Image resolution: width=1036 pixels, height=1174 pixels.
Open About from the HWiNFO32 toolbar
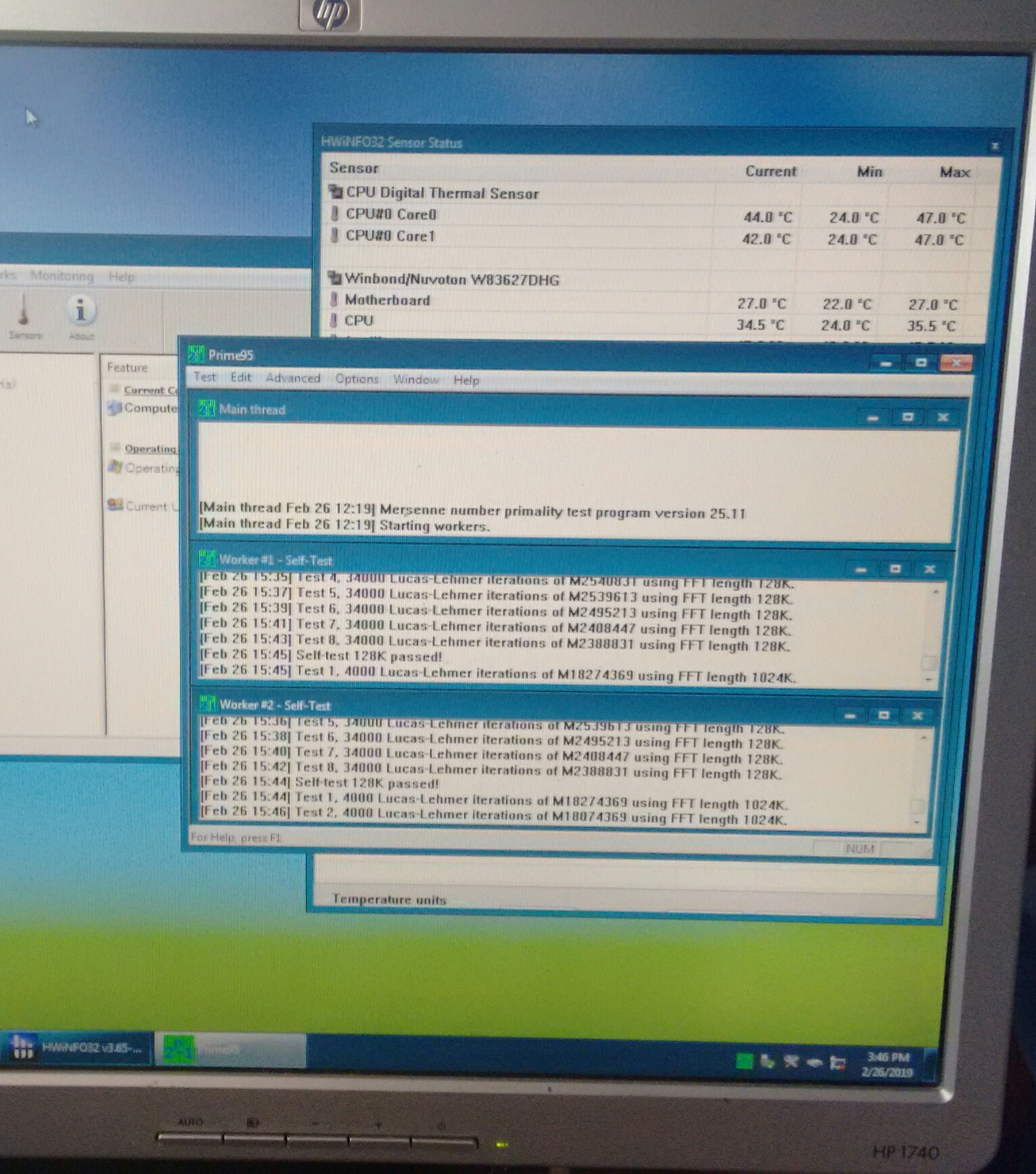click(81, 316)
